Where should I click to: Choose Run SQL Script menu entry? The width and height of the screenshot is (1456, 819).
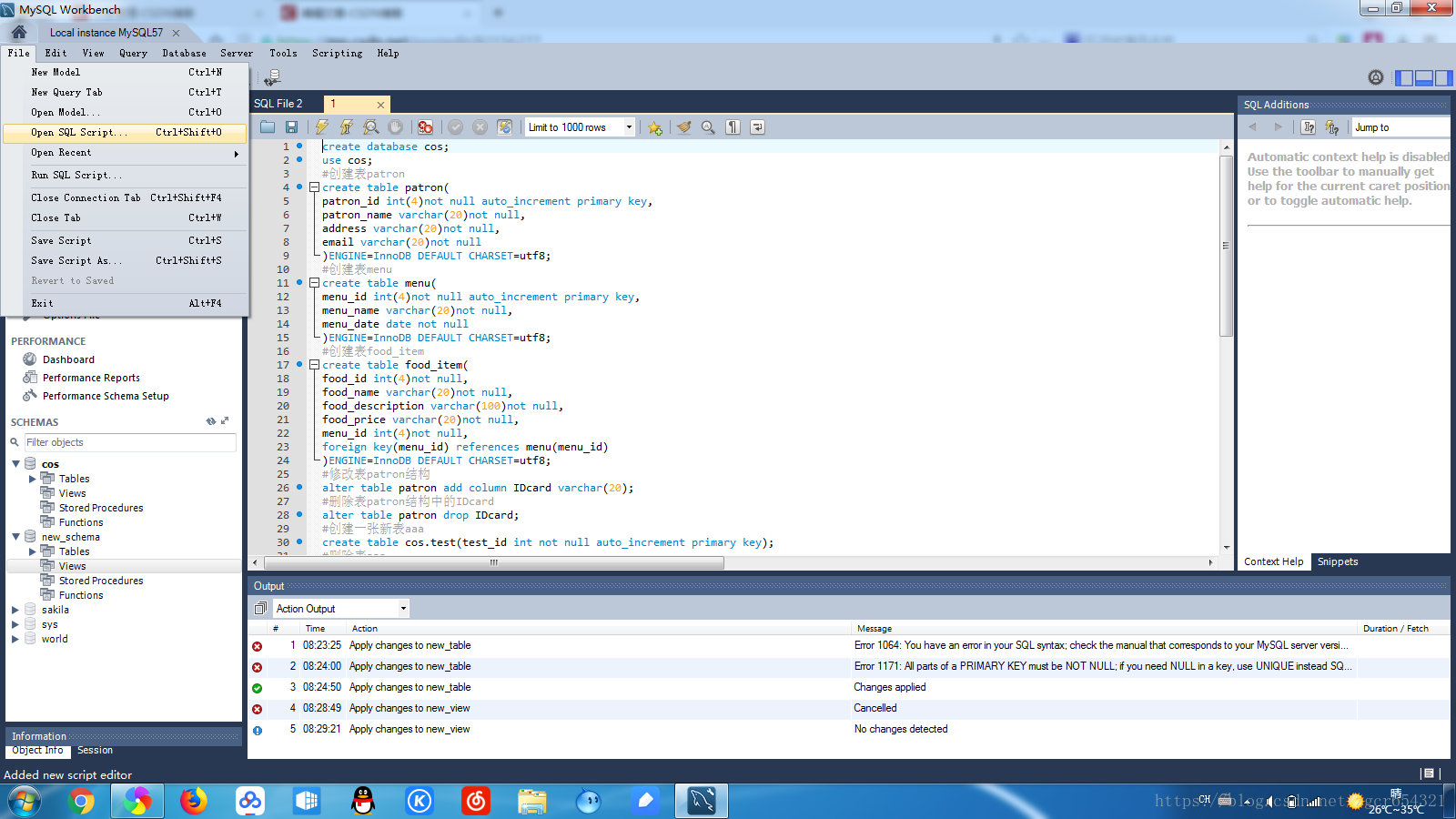[126, 176]
